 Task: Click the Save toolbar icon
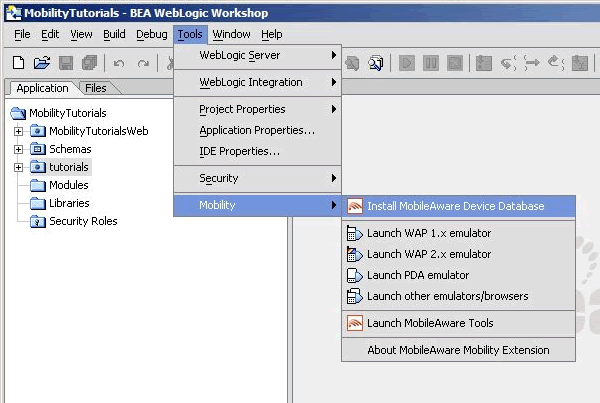click(x=66, y=63)
